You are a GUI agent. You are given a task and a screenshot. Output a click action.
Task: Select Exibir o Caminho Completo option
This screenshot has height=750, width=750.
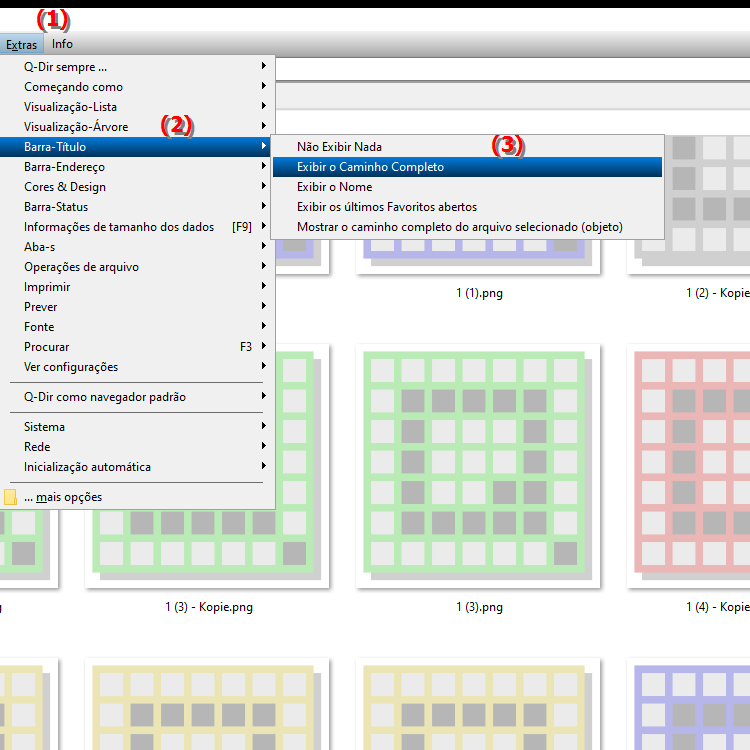[x=370, y=167]
